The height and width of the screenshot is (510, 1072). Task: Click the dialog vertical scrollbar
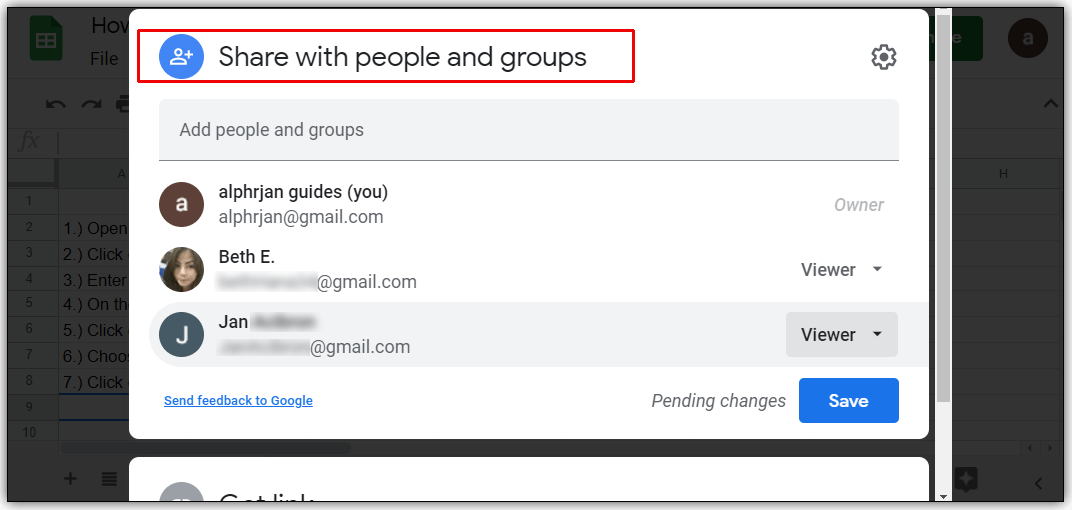tap(943, 205)
